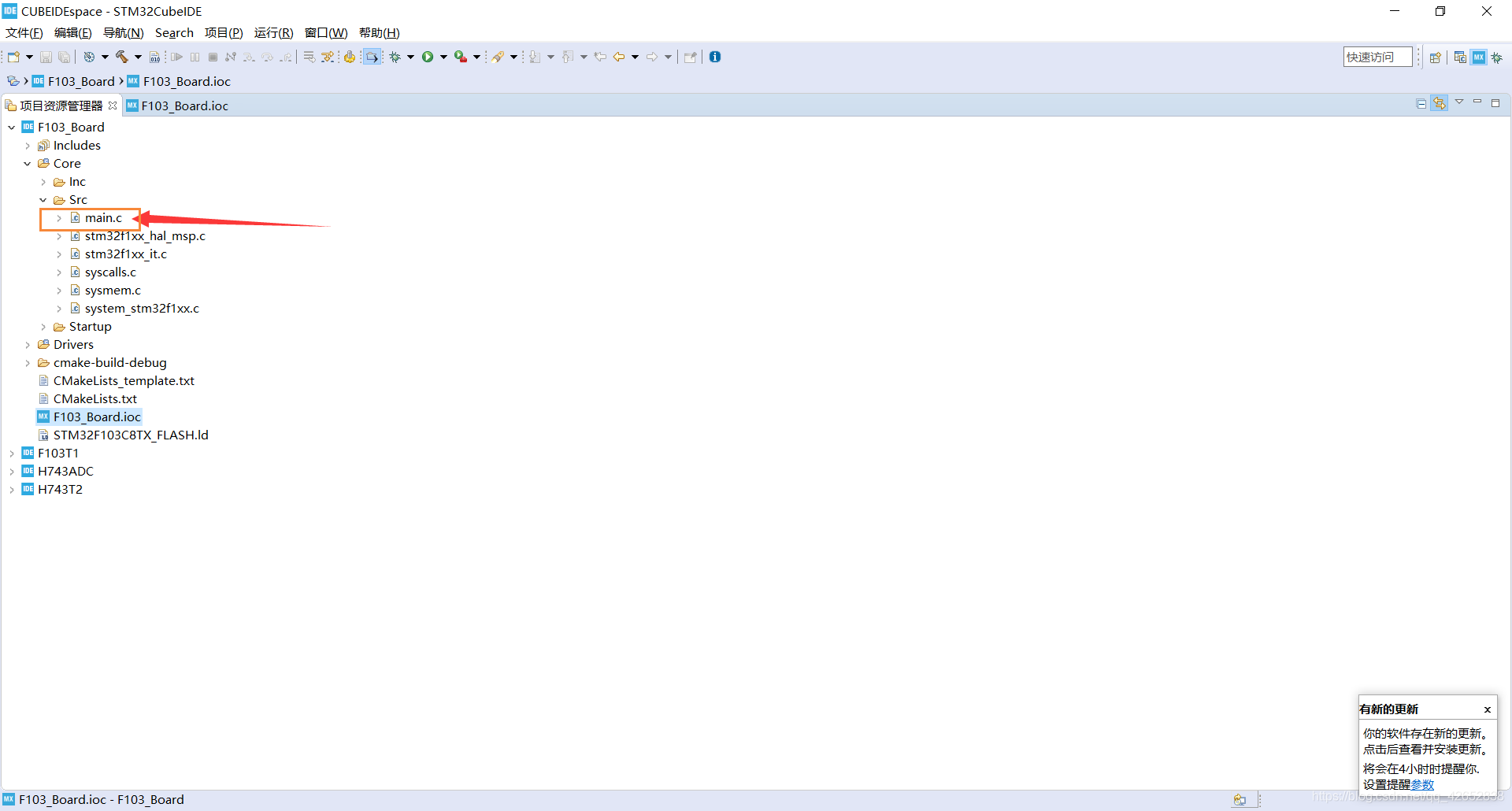Viewport: 1512px width, 811px height.
Task: Collapse the Src folder
Action: click(43, 200)
